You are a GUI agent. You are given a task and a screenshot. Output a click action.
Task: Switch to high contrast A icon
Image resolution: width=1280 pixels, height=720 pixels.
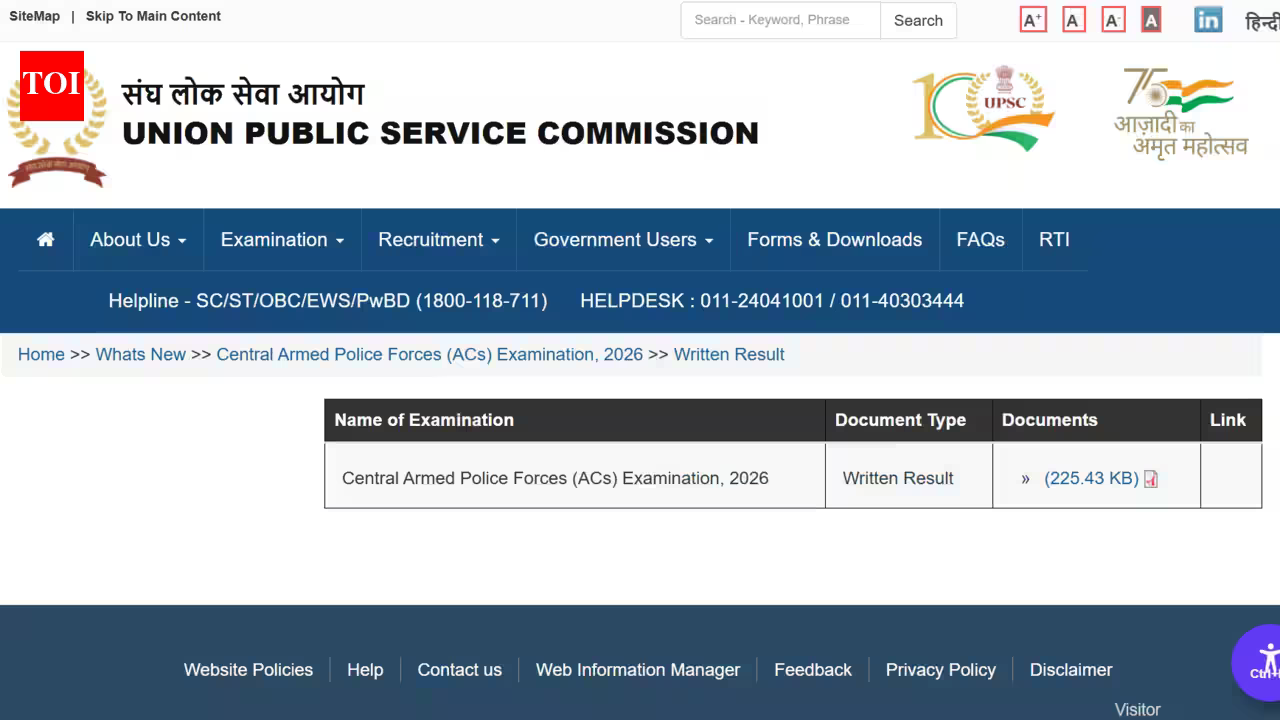(x=1151, y=20)
